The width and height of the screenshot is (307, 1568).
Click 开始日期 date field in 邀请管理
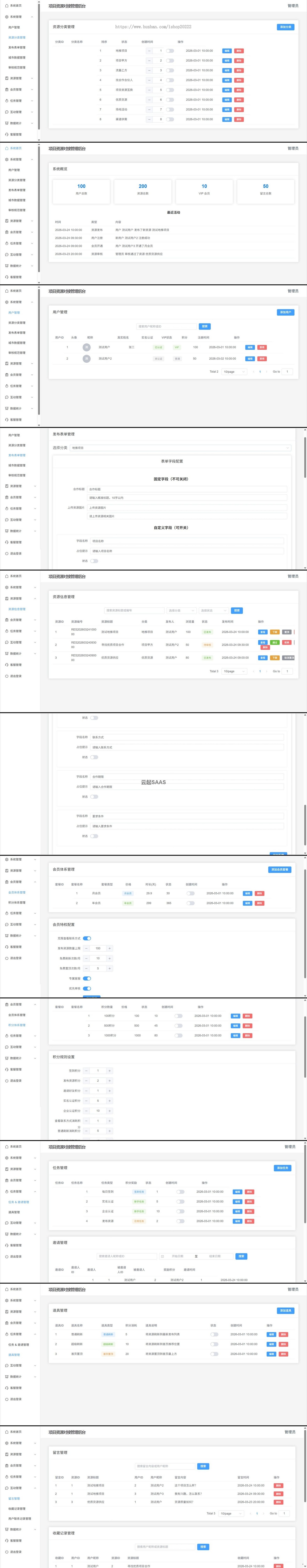coord(178,1256)
